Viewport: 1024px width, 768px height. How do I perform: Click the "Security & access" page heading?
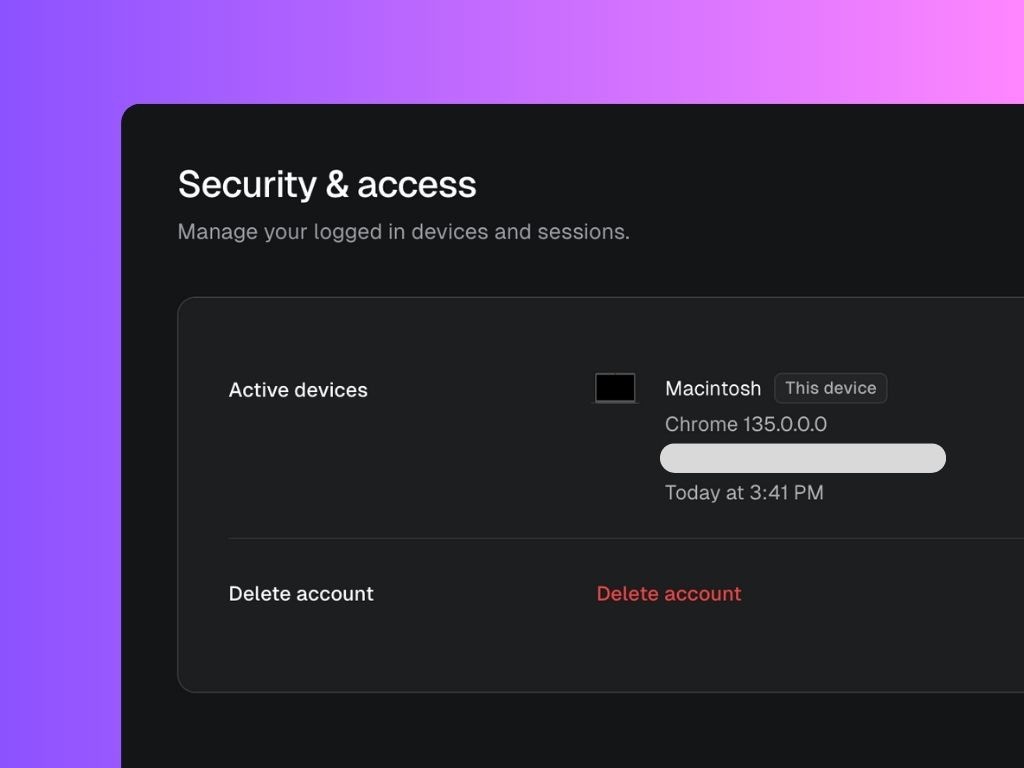click(327, 184)
